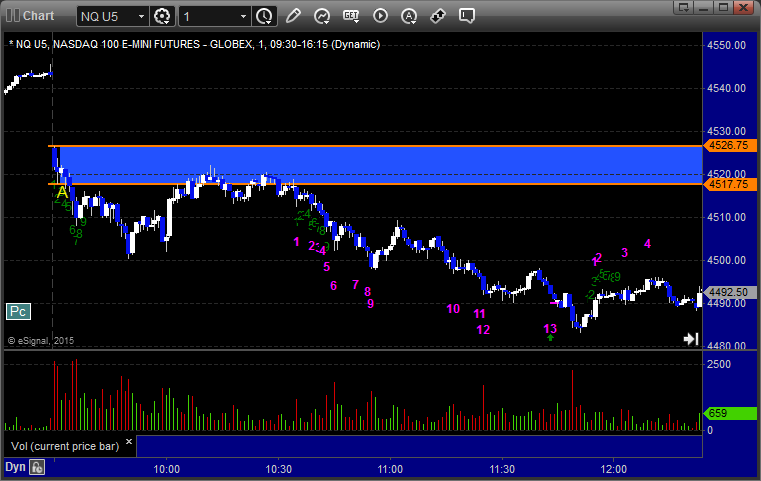
Task: Click the 659 volume value marker
Action: tap(730, 414)
